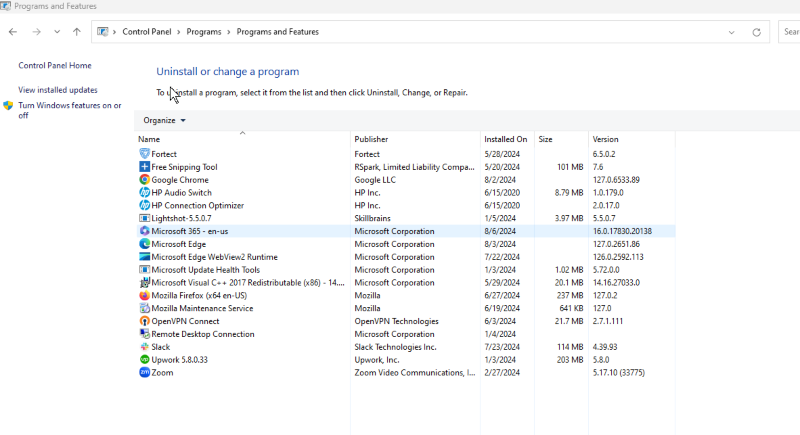Click the Skillbrains publisher cell

(x=372, y=218)
